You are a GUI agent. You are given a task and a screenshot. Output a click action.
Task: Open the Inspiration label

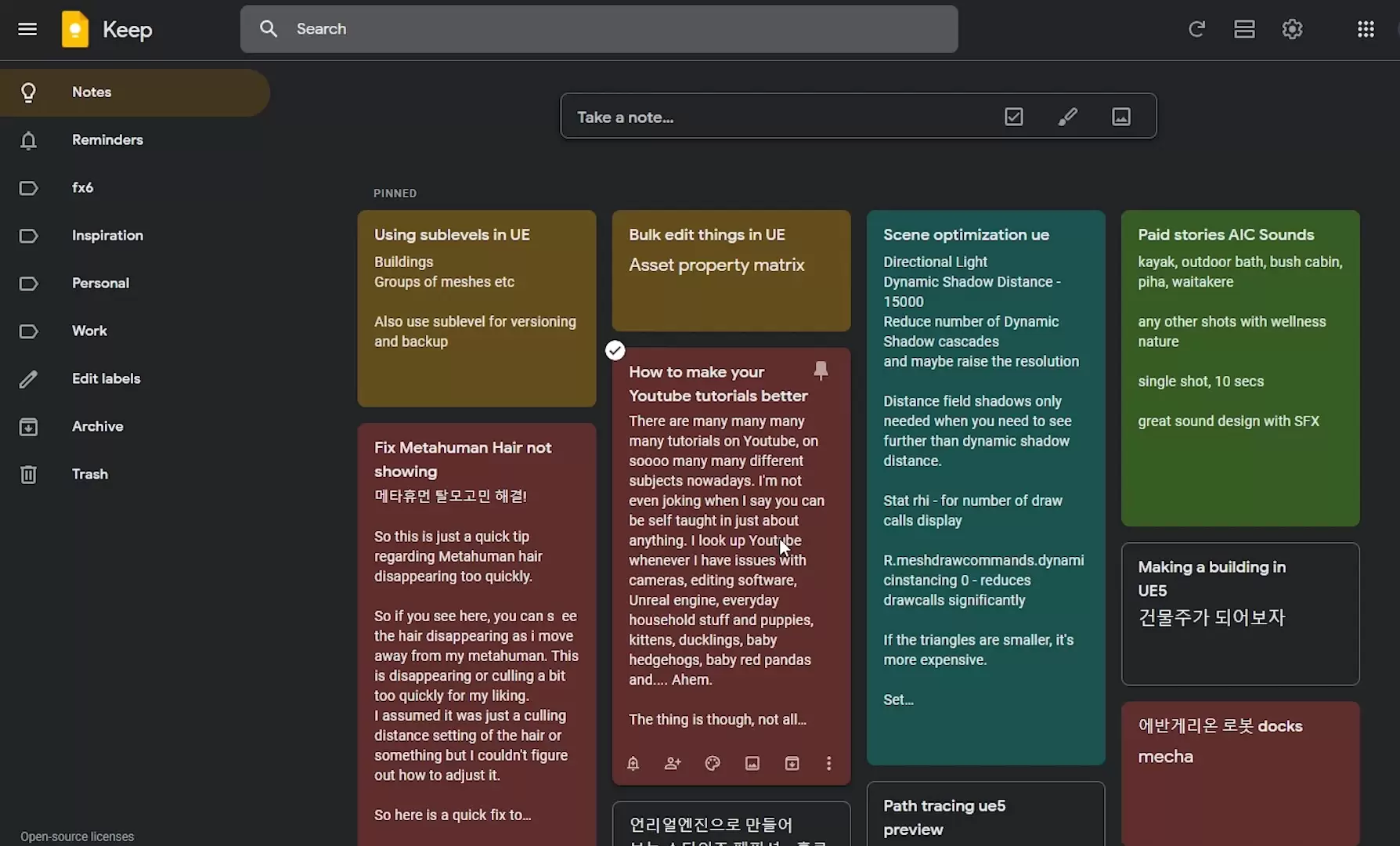point(135,236)
